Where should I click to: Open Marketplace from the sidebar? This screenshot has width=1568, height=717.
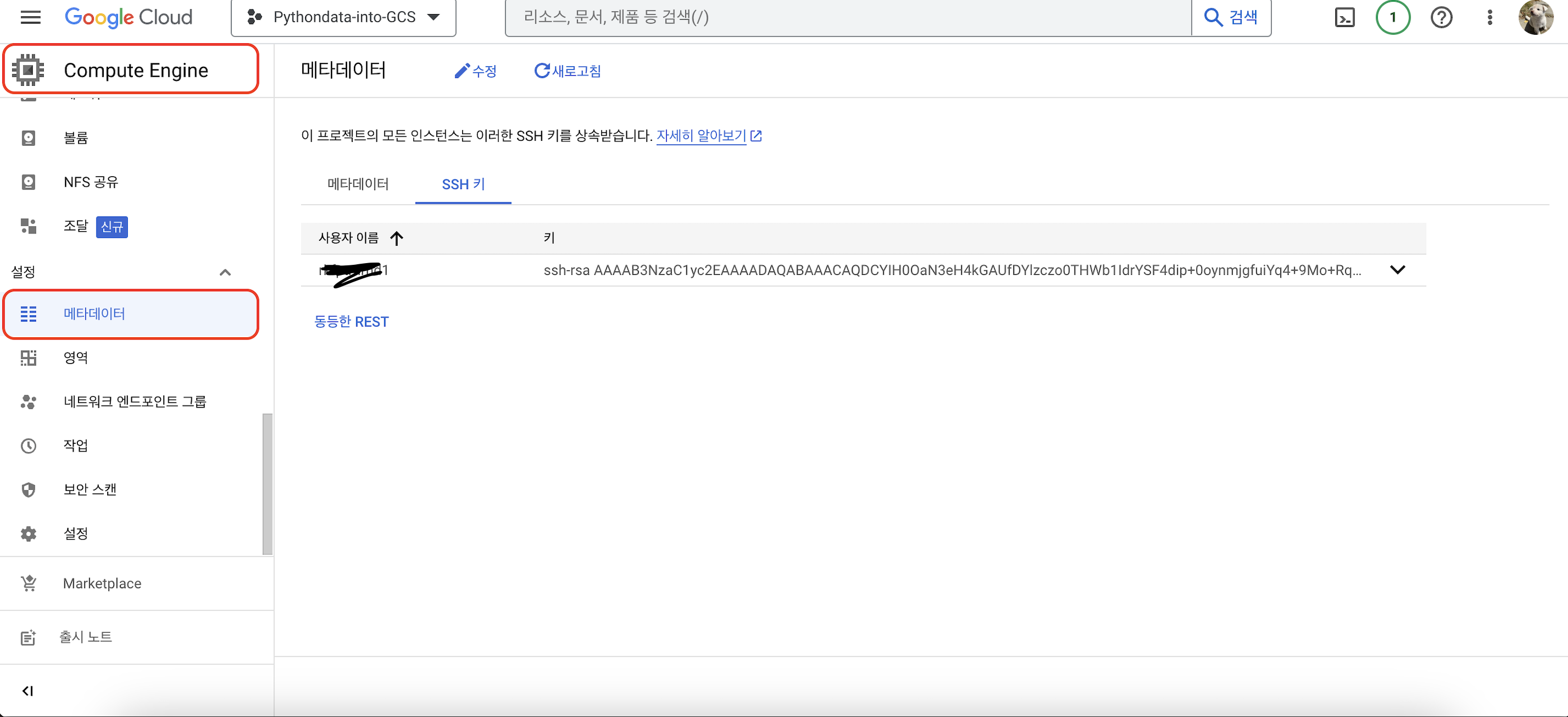102,583
